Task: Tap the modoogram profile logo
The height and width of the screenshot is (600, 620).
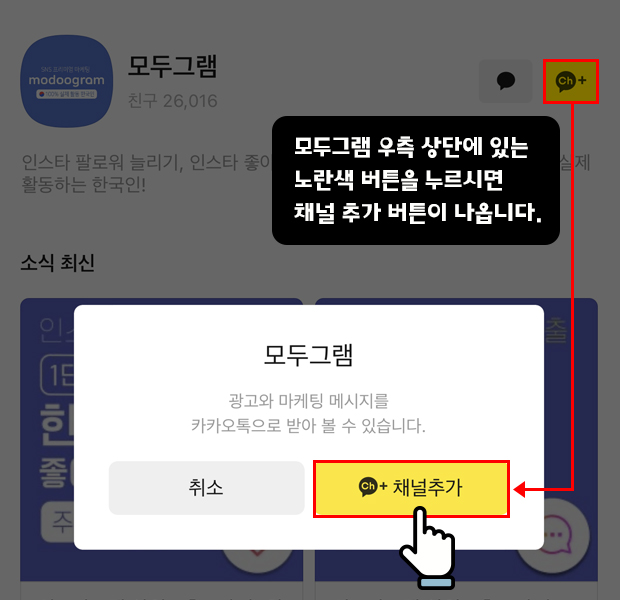Action: tap(67, 81)
